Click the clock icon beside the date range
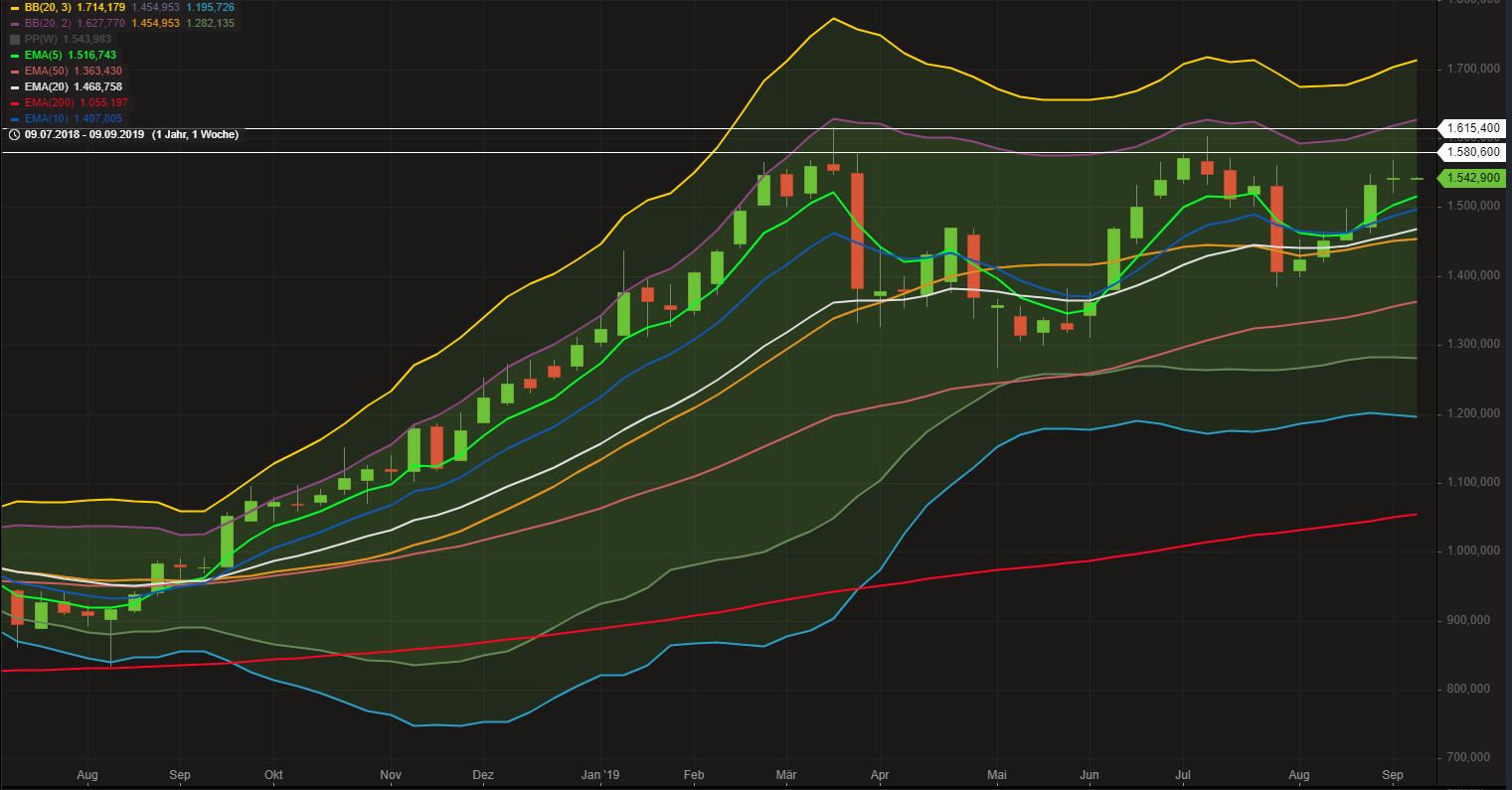The width and height of the screenshot is (1512, 790). pos(14,134)
